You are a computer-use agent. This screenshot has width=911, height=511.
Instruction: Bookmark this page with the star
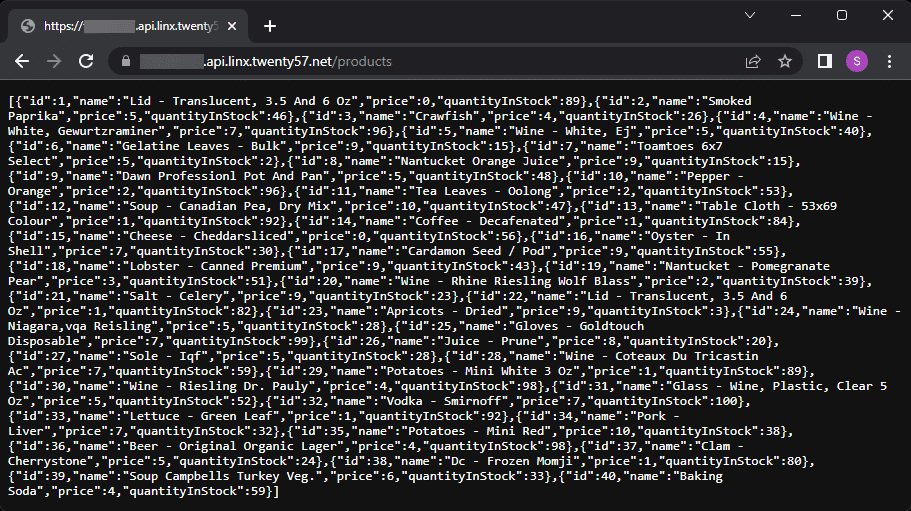(x=785, y=61)
